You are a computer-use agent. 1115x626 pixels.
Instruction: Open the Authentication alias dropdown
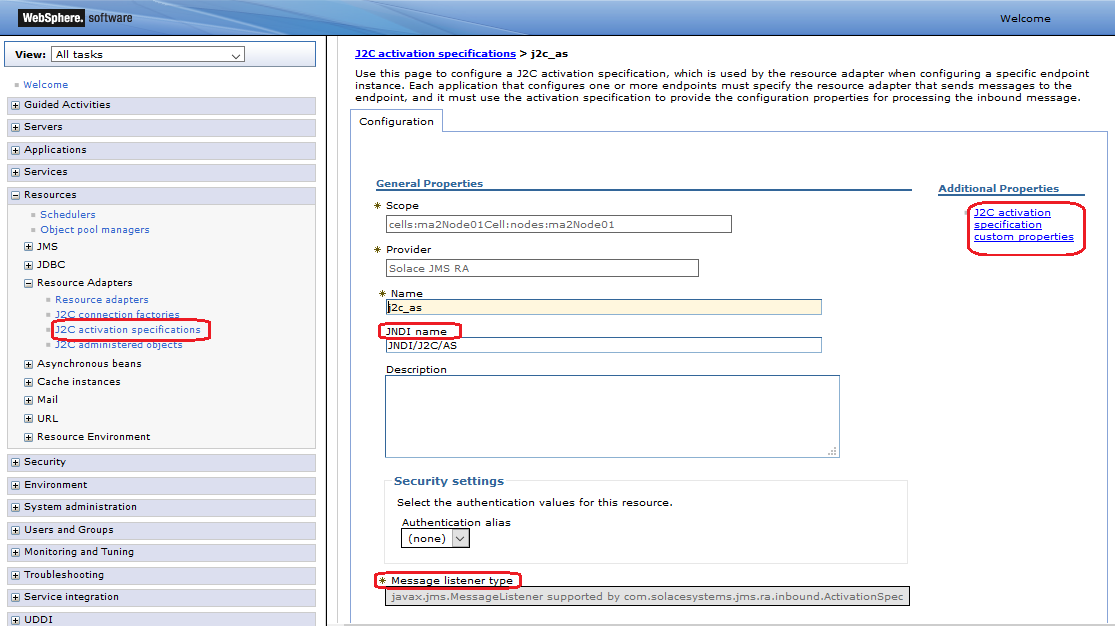(x=435, y=538)
